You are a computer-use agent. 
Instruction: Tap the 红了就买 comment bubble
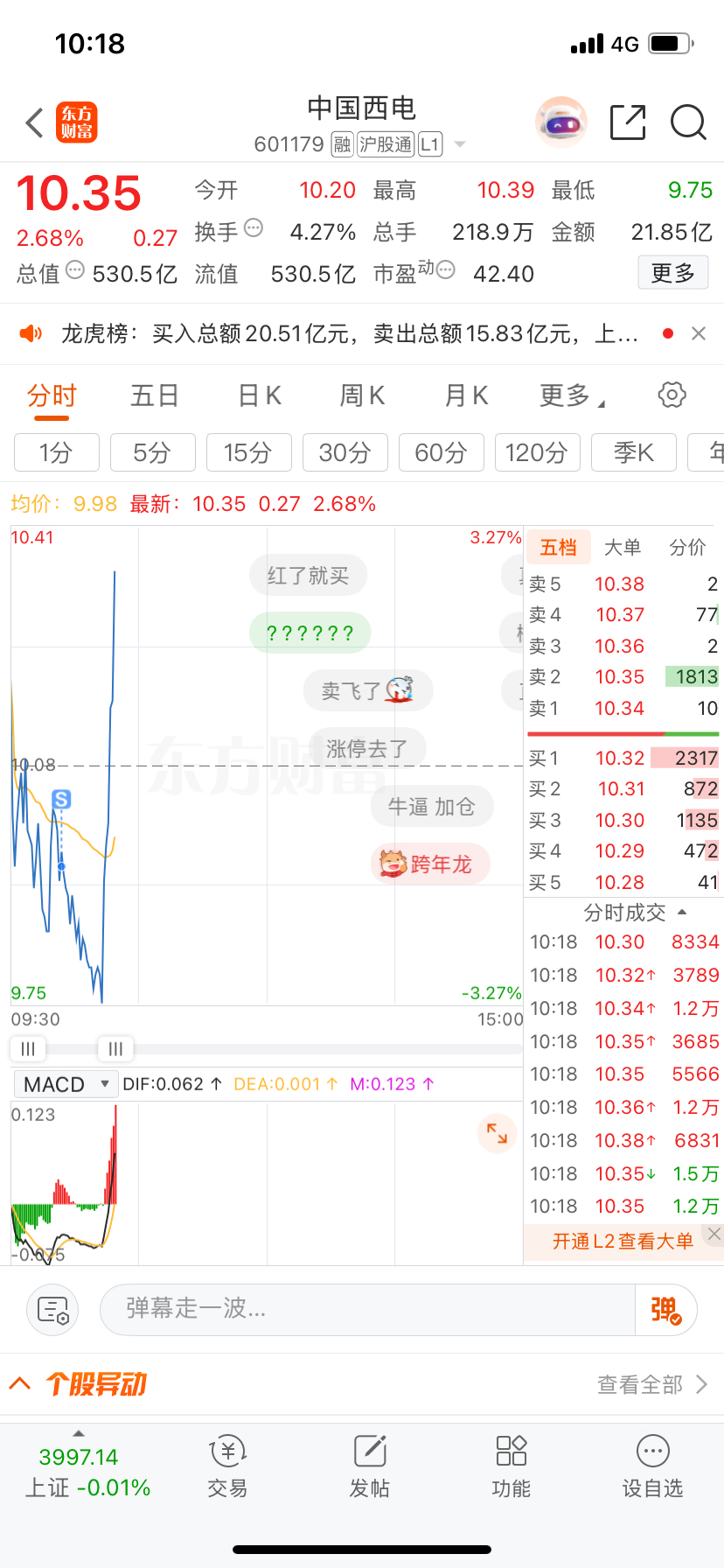pyautogui.click(x=308, y=575)
